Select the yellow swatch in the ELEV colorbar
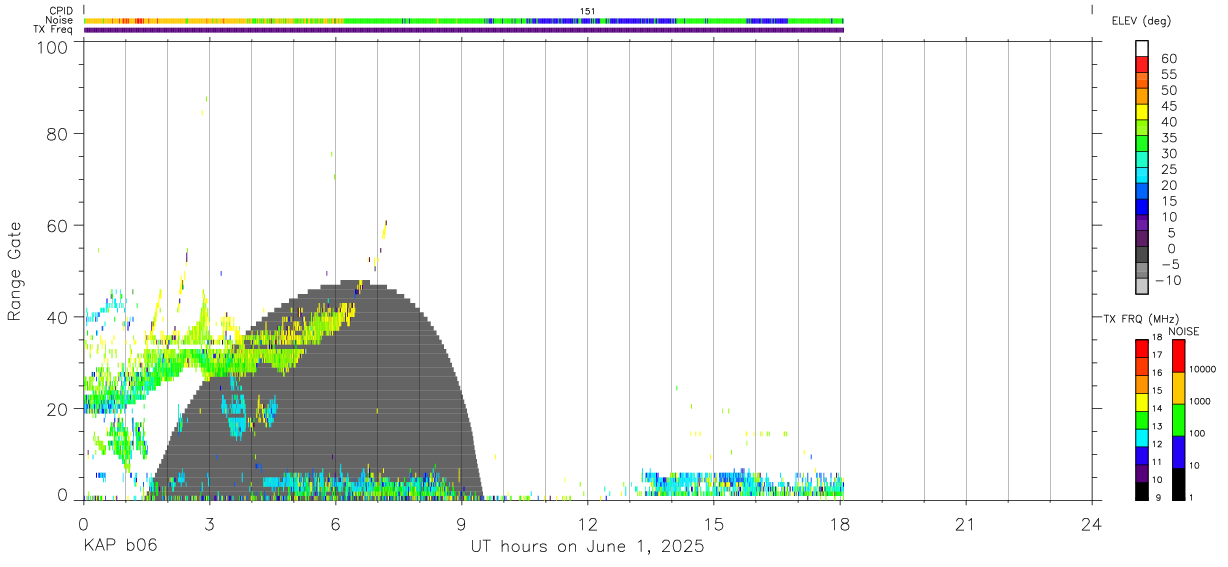The image size is (1228, 567). tap(1142, 111)
